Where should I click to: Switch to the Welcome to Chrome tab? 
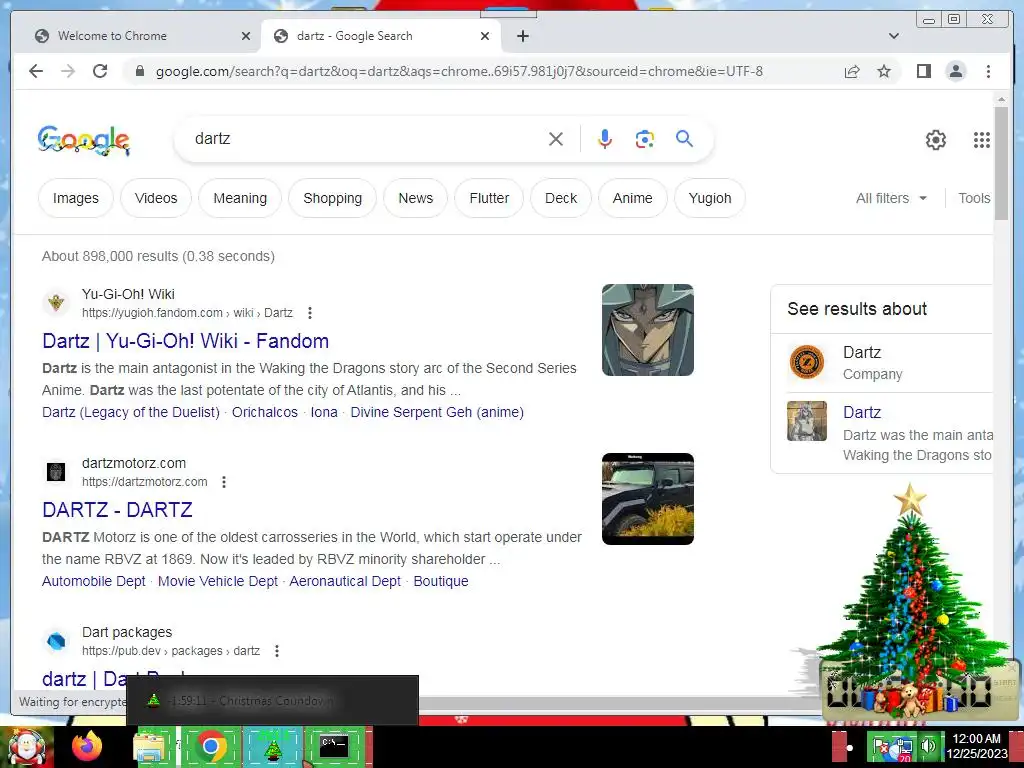(x=138, y=36)
